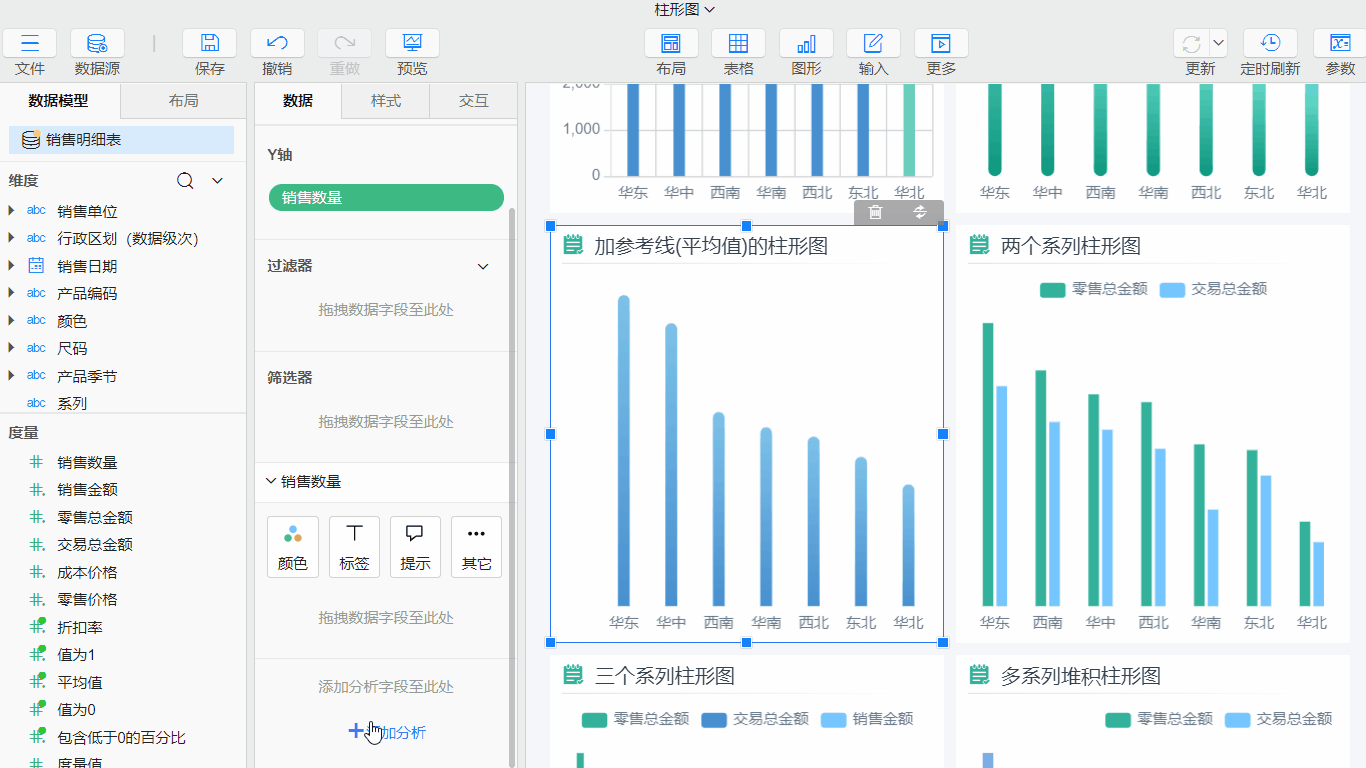This screenshot has height=768, width=1366.
Task: Click the Scheduled Refresh (定时刷新) icon
Action: [1270, 44]
